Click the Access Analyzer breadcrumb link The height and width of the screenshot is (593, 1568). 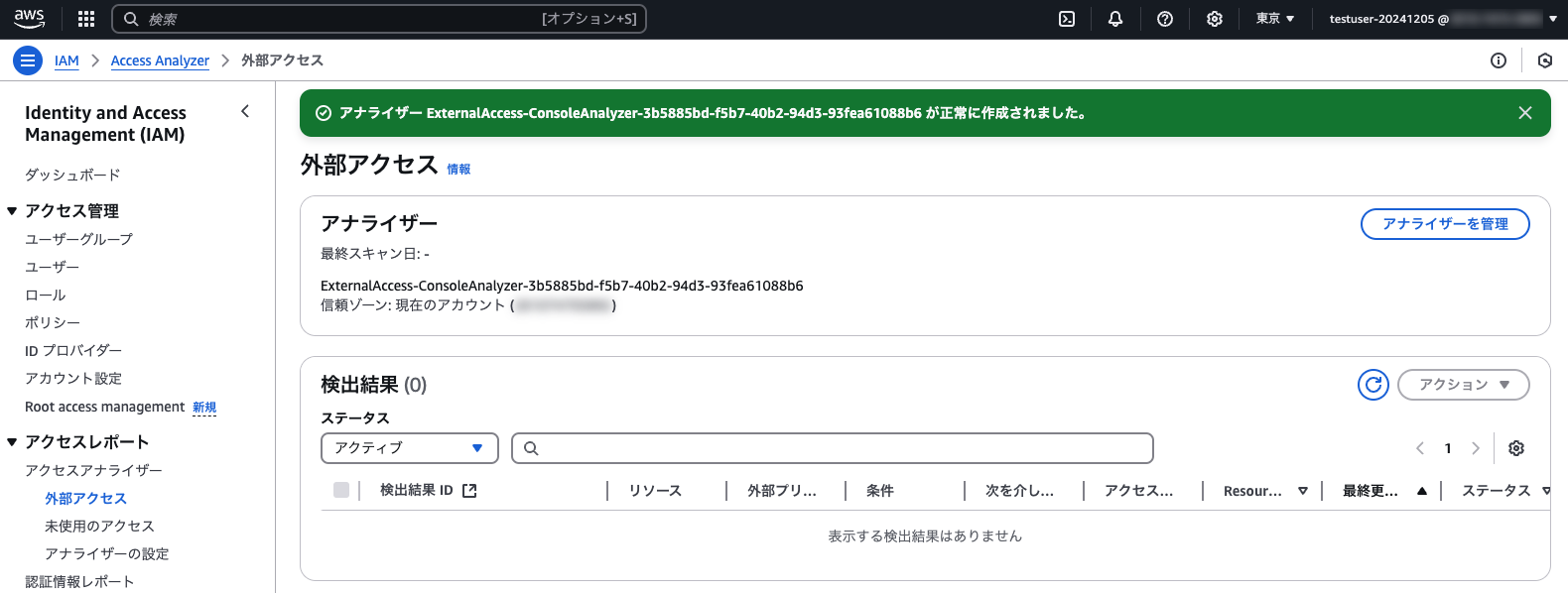(160, 60)
